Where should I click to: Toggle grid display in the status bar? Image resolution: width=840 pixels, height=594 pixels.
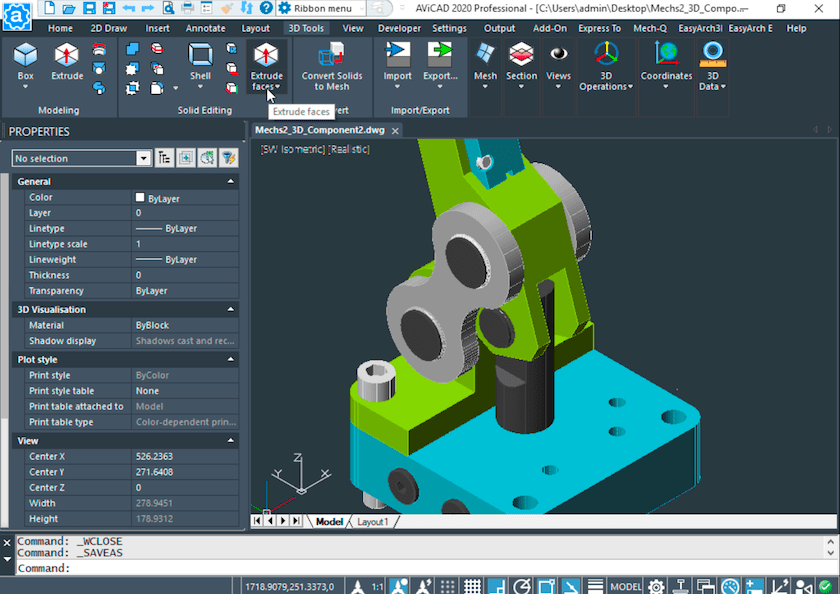474,585
